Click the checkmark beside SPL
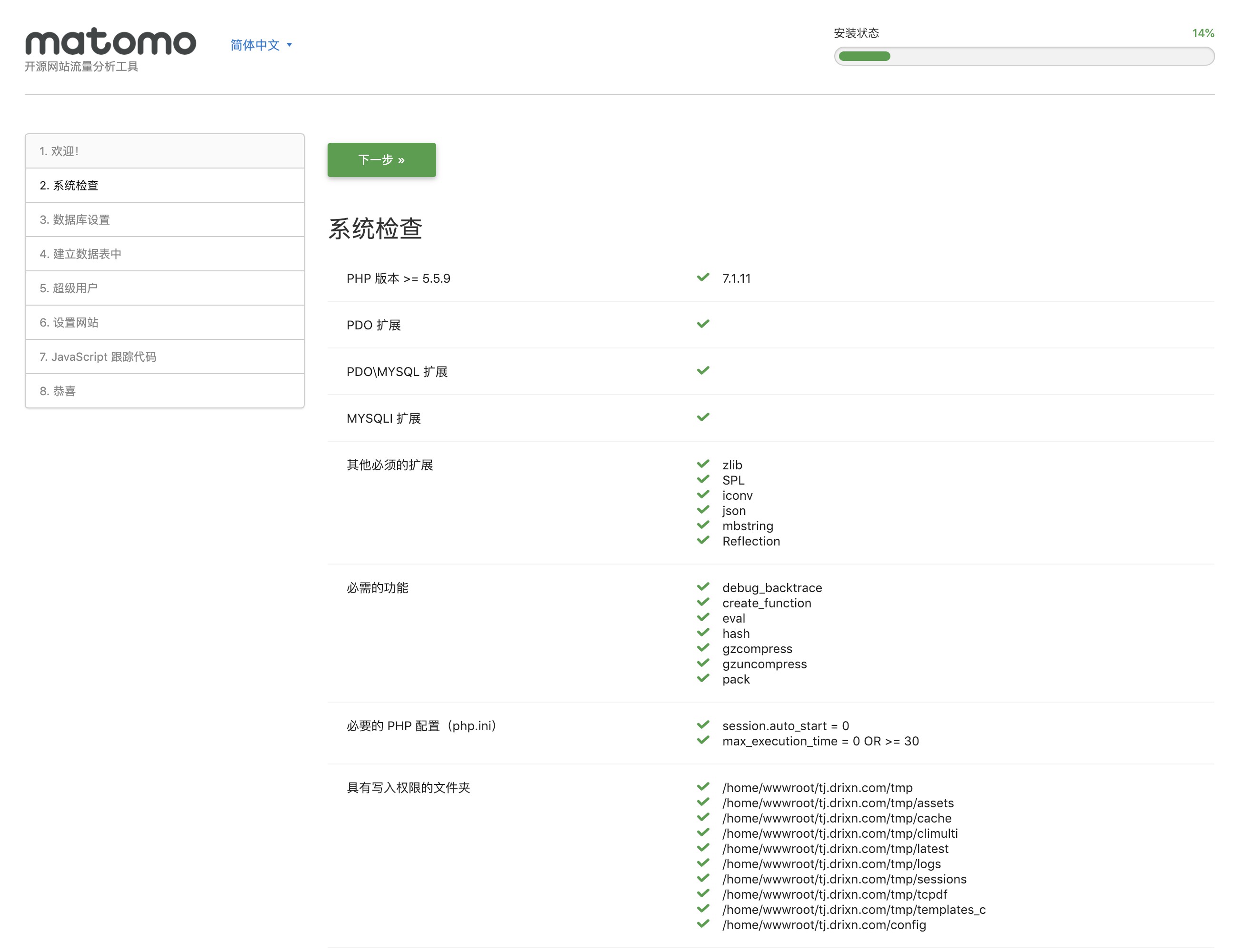The image size is (1238, 952). pos(703,479)
